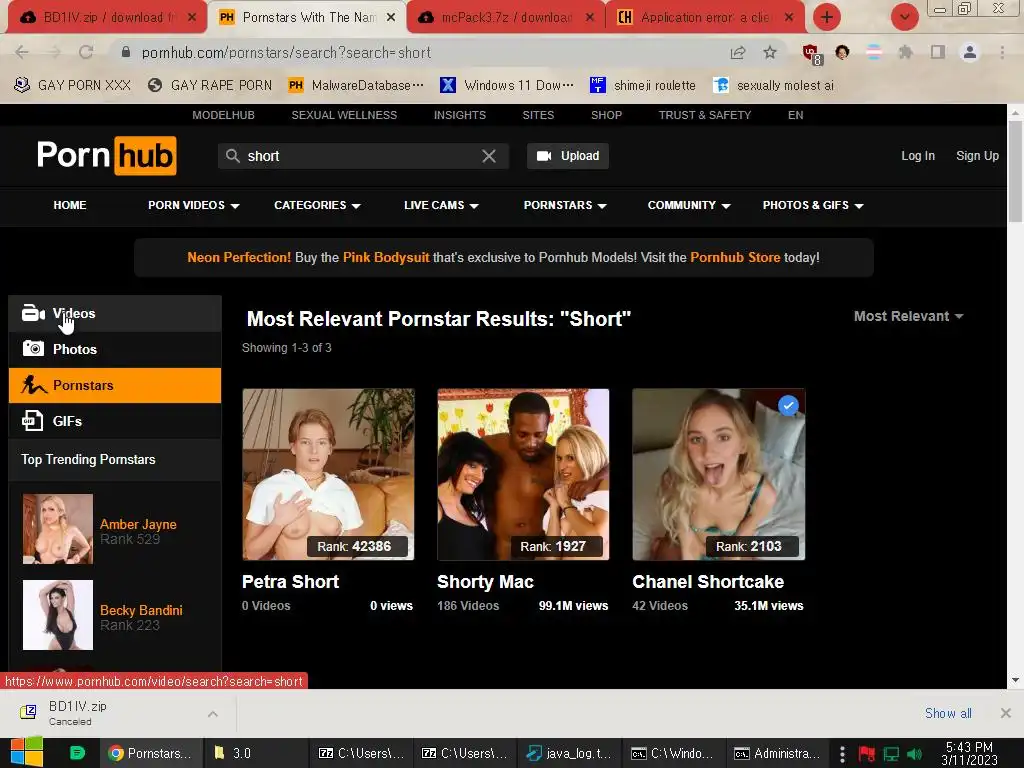Reload the current page

click(86, 52)
